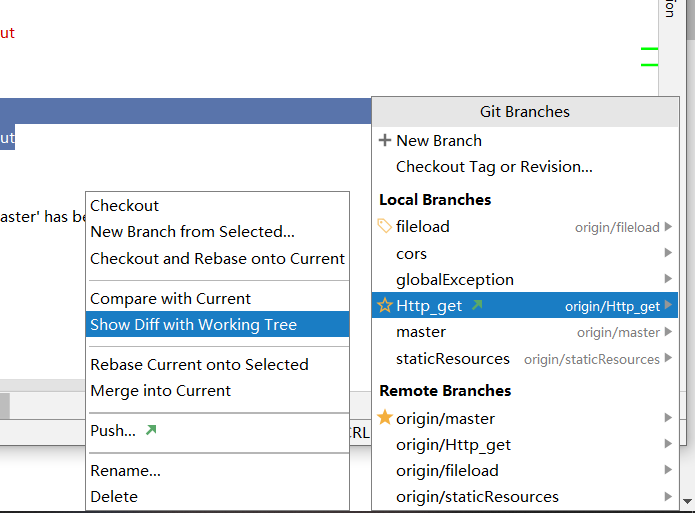Click the down arrow of the popup scrollbar
695x513 pixels.
click(687, 501)
